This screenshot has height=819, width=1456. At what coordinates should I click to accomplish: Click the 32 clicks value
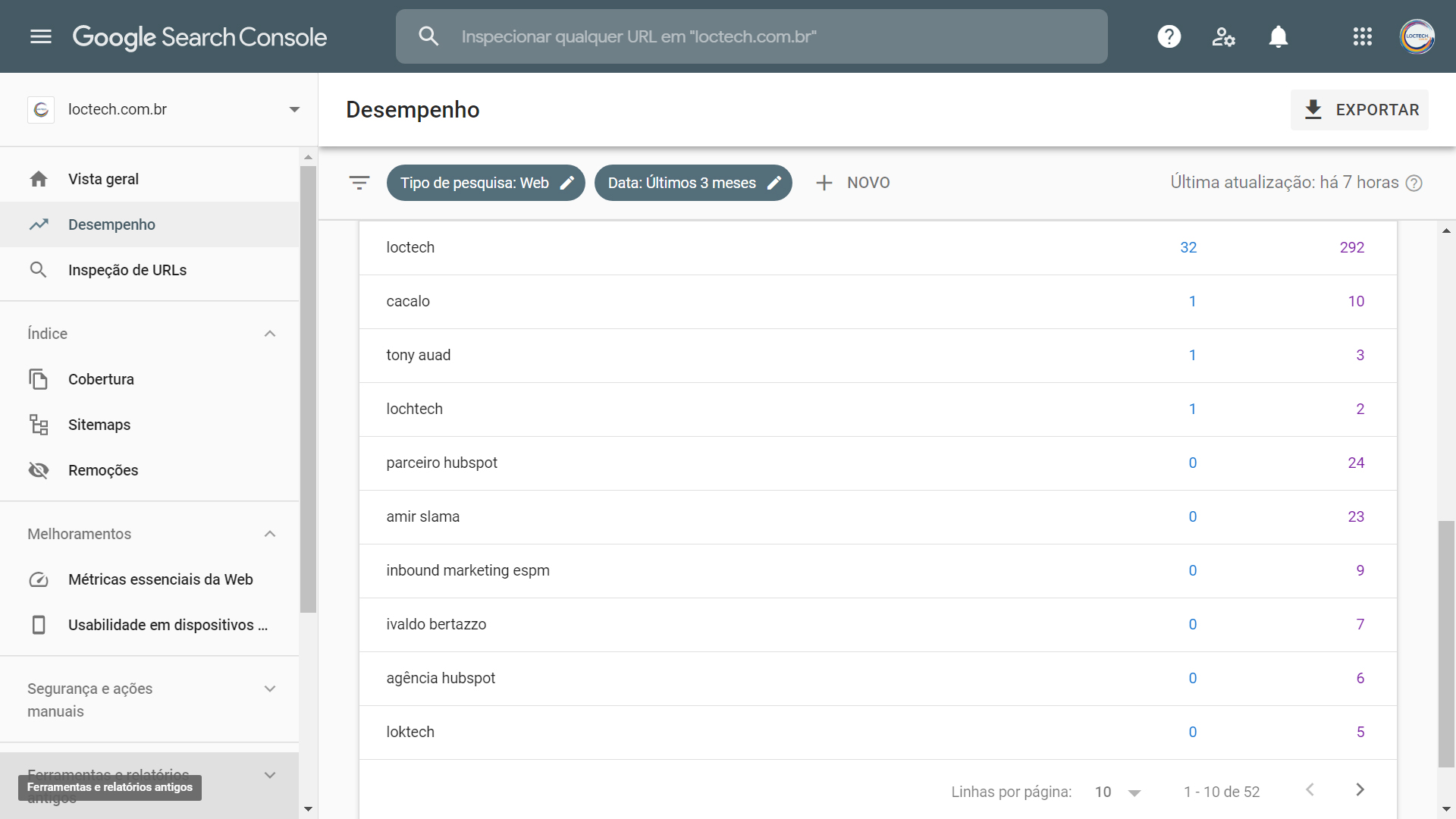(x=1188, y=247)
